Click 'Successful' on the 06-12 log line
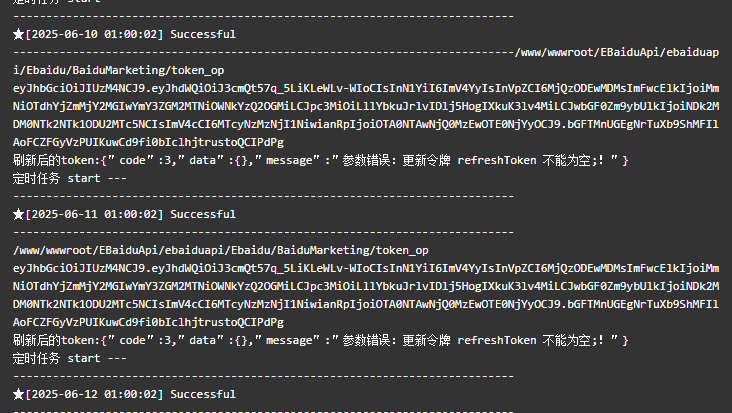The height and width of the screenshot is (413, 732). pyautogui.click(x=203, y=394)
